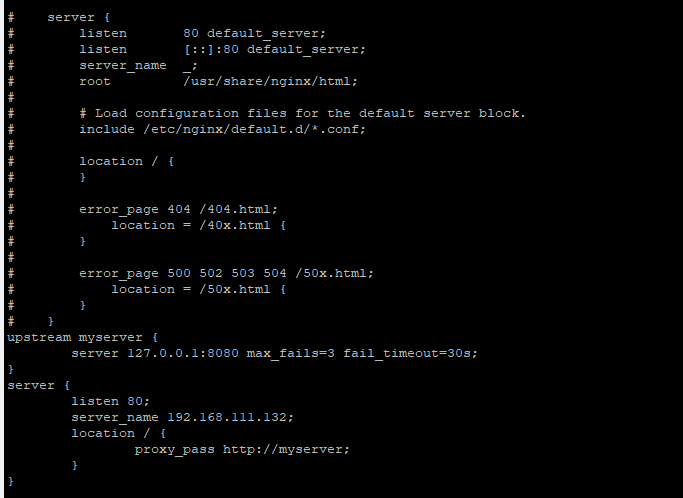This screenshot has width=683, height=498.
Task: Click 'max_fails=3' in upstream server line
Action: (291, 353)
